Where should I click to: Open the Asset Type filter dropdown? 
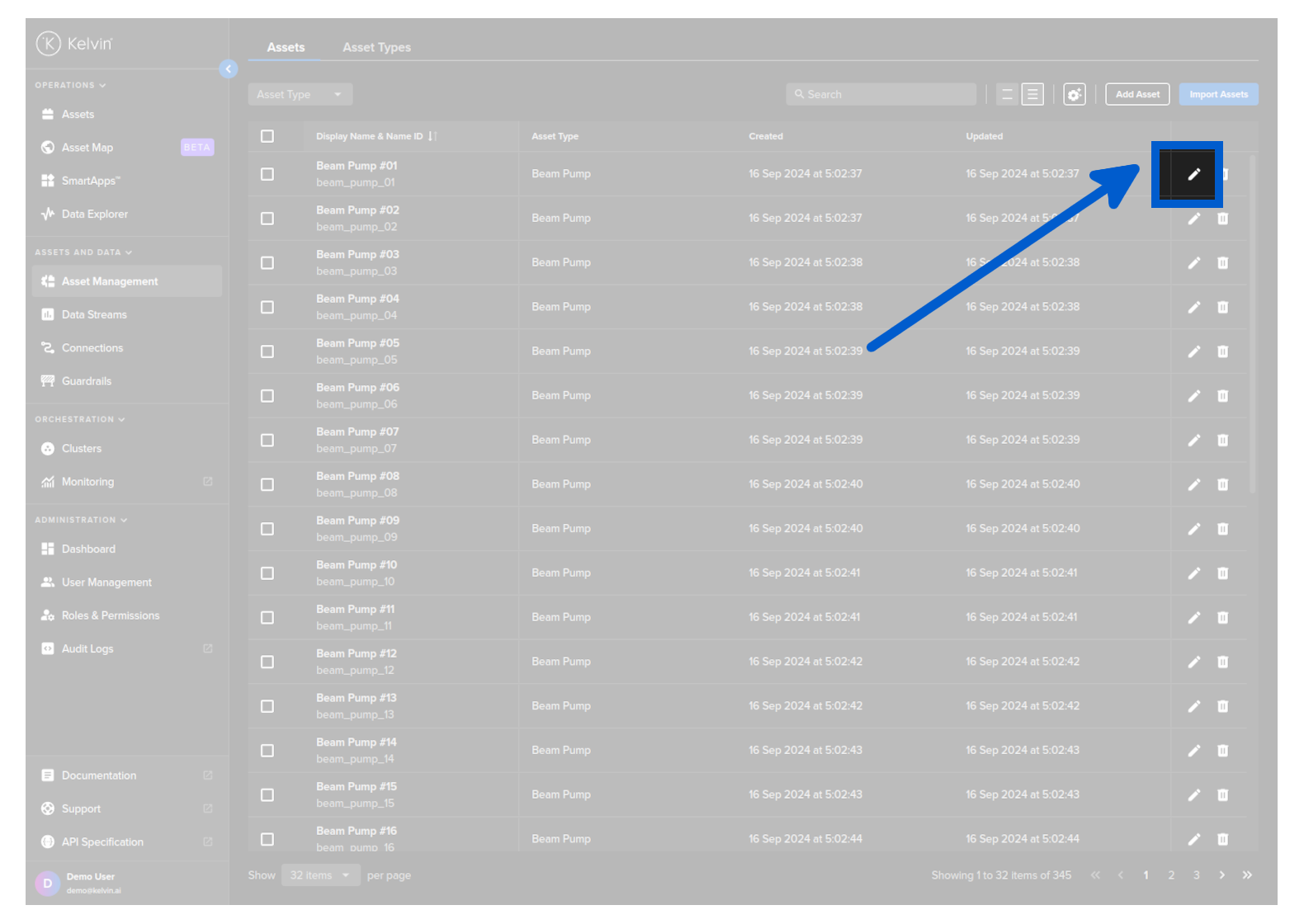(x=300, y=95)
